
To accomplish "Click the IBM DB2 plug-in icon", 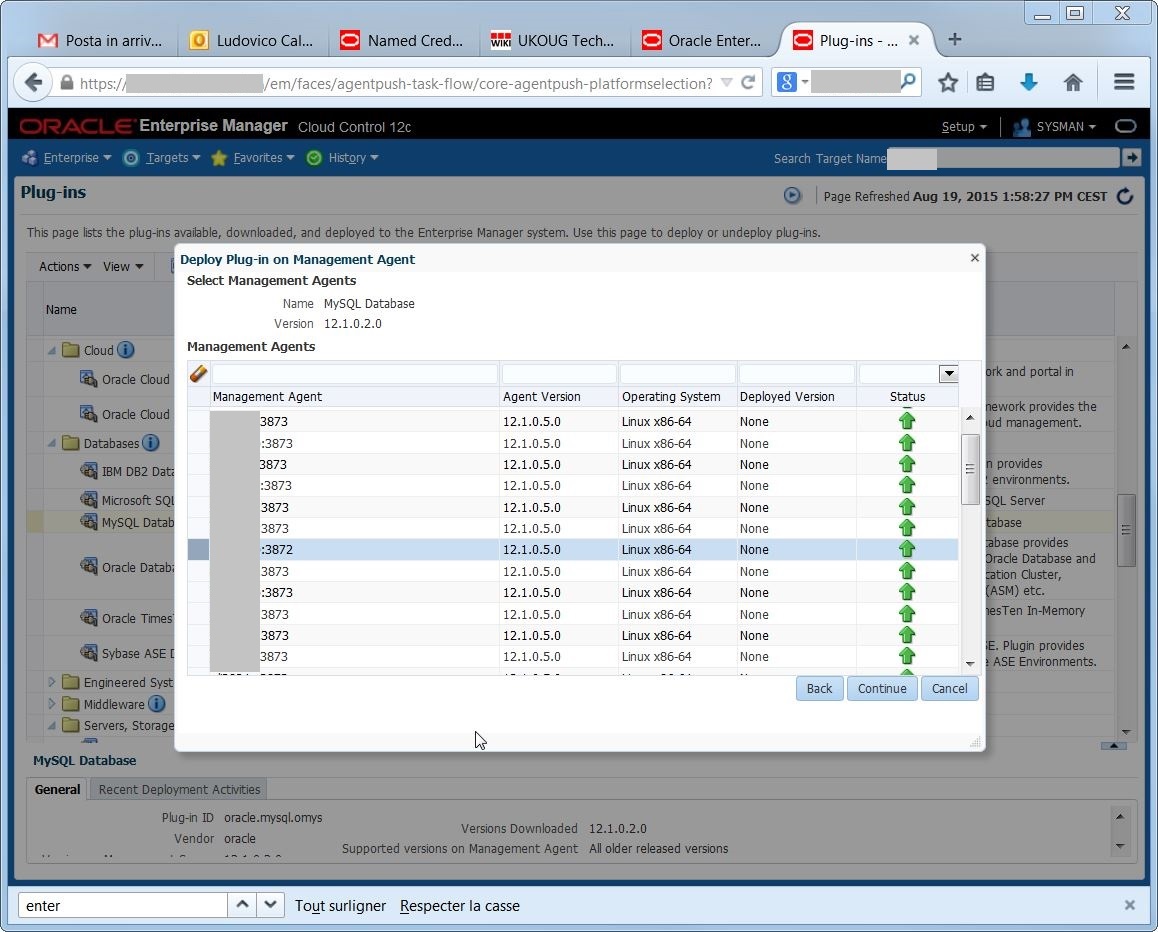I will (x=89, y=470).
